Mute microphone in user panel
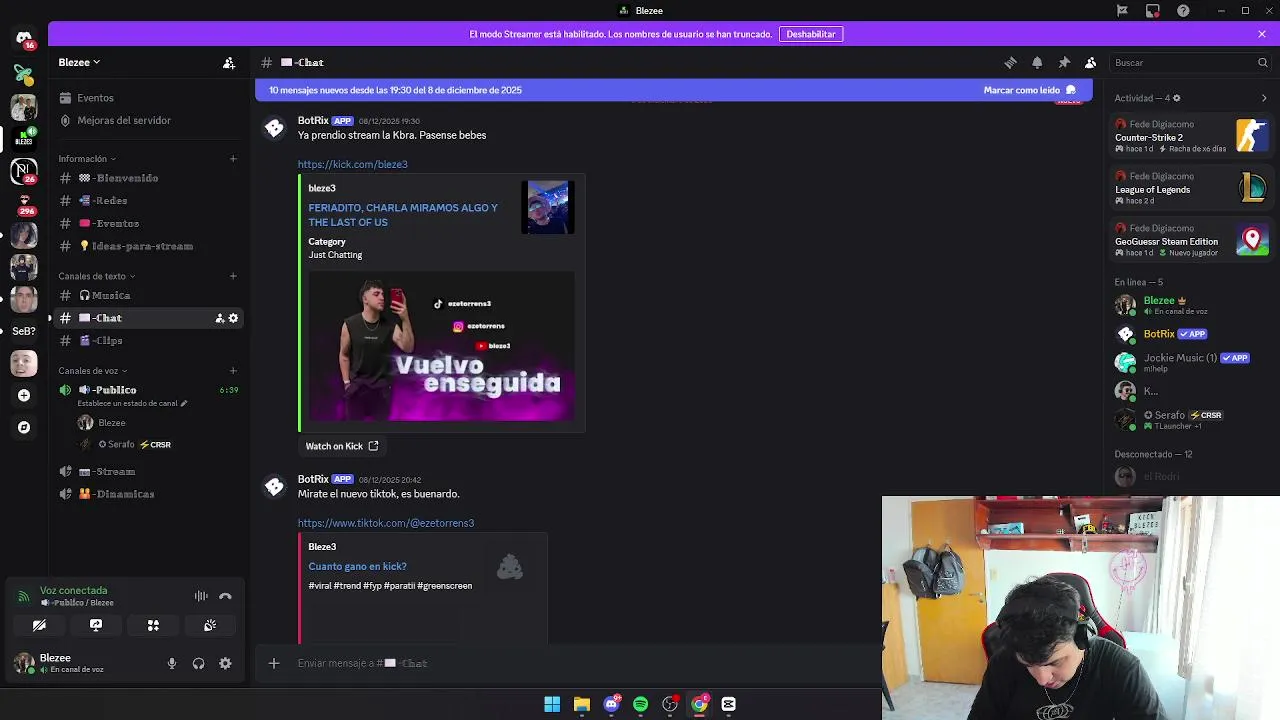Viewport: 1280px width, 720px height. (172, 663)
